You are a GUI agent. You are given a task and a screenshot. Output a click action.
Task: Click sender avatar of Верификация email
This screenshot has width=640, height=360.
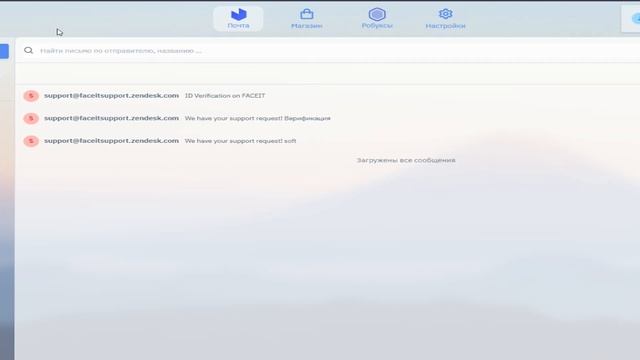31,118
